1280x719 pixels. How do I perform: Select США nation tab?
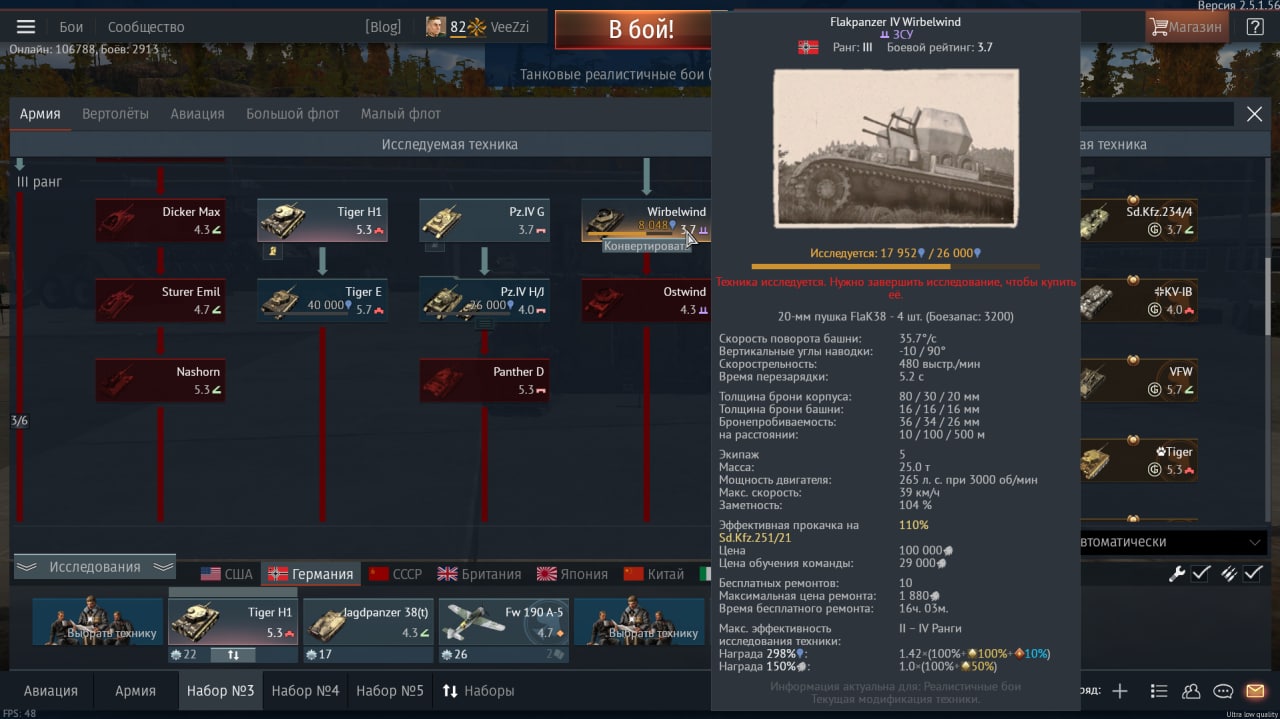pos(227,574)
